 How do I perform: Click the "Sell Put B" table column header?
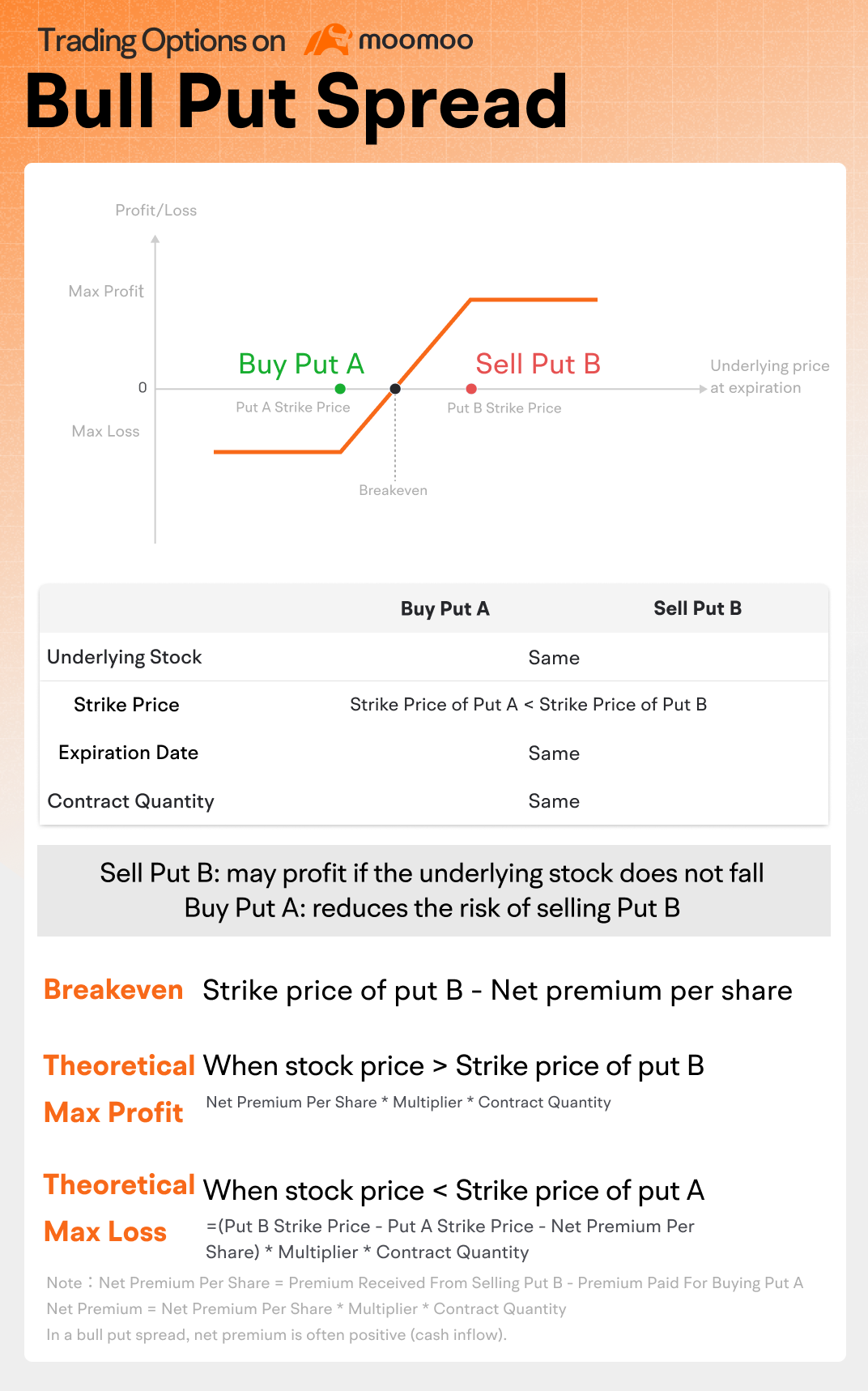tap(697, 608)
